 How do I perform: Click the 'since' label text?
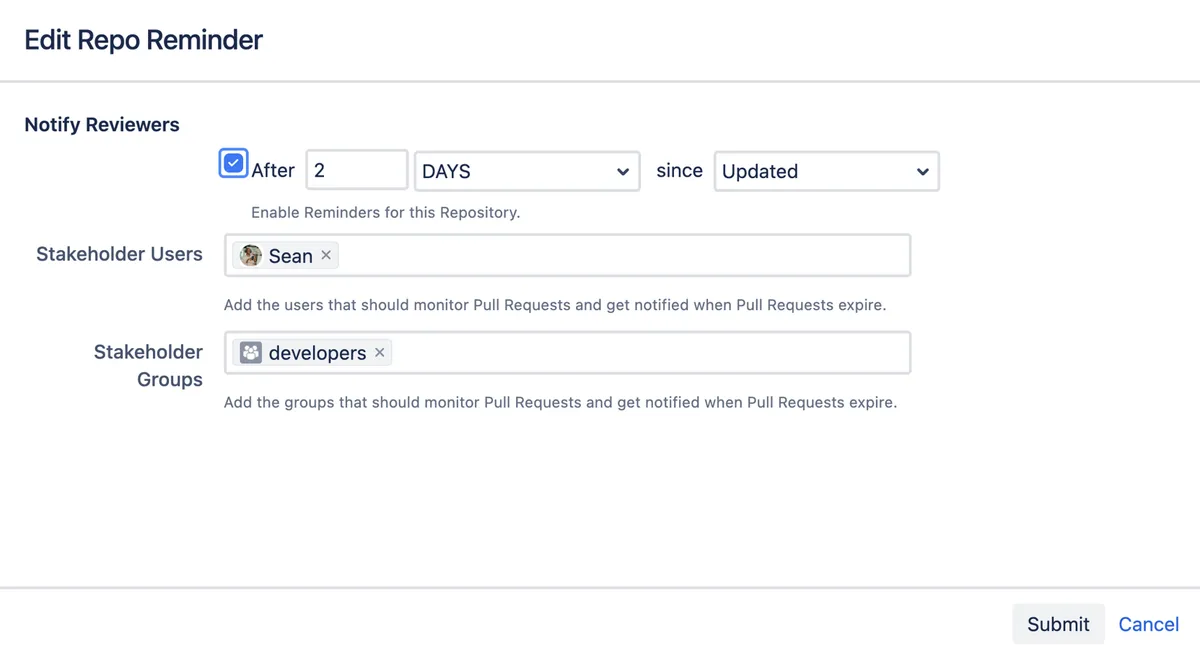coord(679,170)
